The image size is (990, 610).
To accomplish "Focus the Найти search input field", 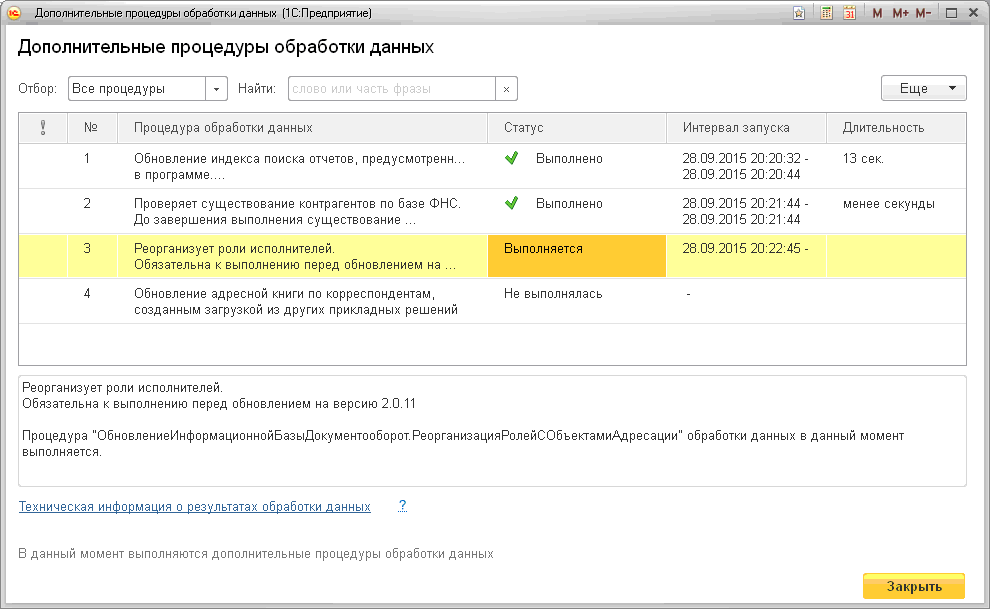I will (x=391, y=89).
